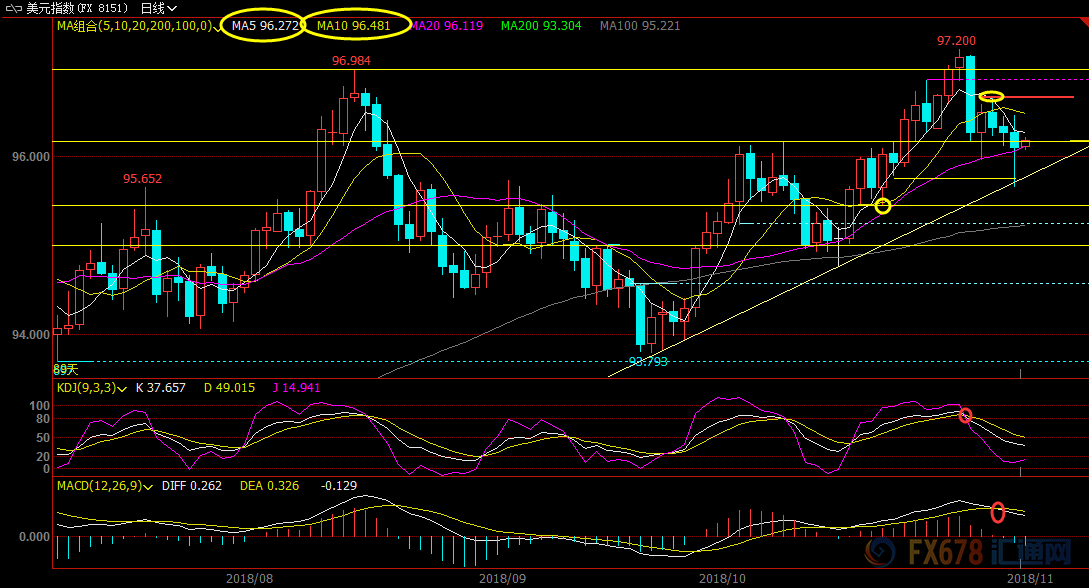Image resolution: width=1089 pixels, height=588 pixels.
Task: Open the 日线 timeframe dropdown
Action: coord(158,8)
